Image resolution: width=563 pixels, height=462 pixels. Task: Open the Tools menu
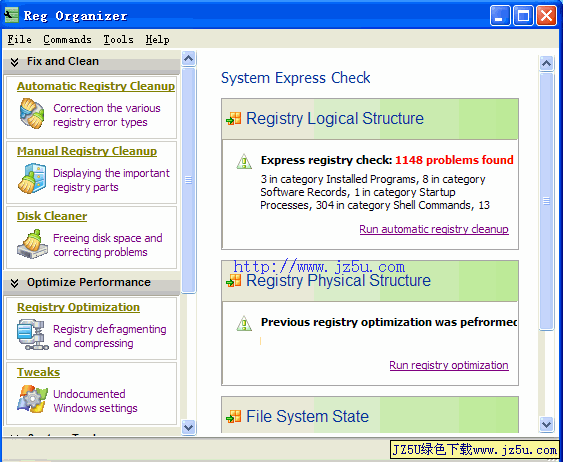coord(118,39)
